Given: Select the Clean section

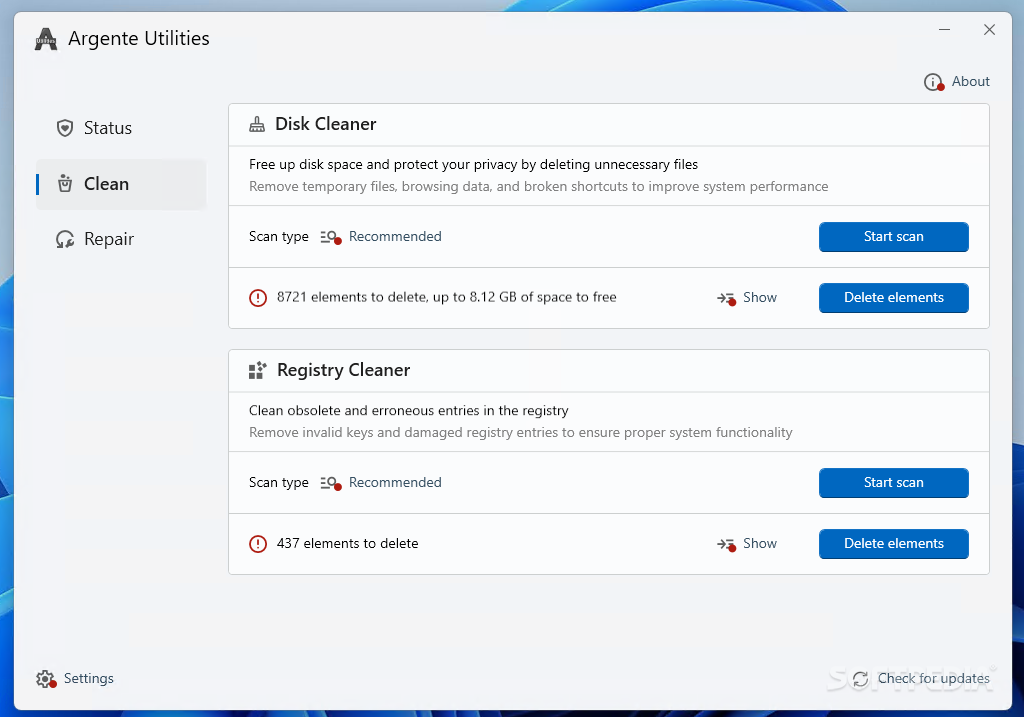Looking at the screenshot, I should click(x=121, y=183).
